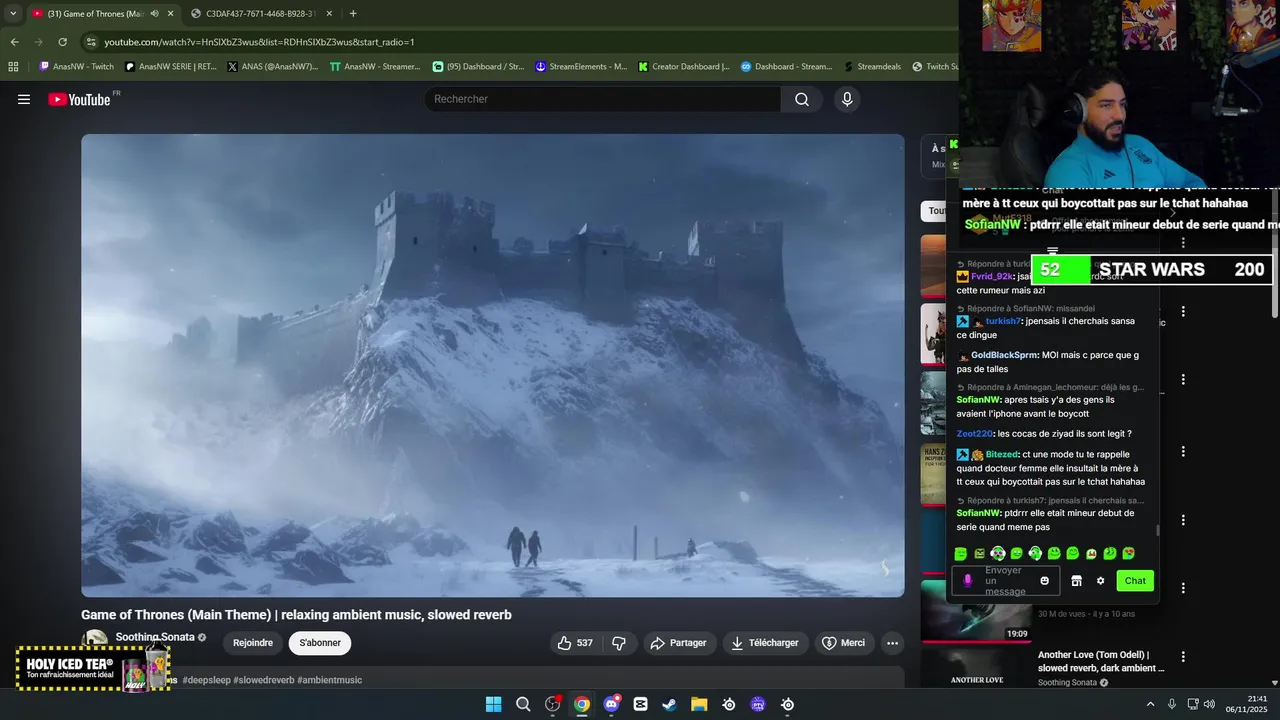Screen dimensions: 1280x720
Task: Open the Another Love (Tom Odell) video
Action: click(x=1100, y=661)
